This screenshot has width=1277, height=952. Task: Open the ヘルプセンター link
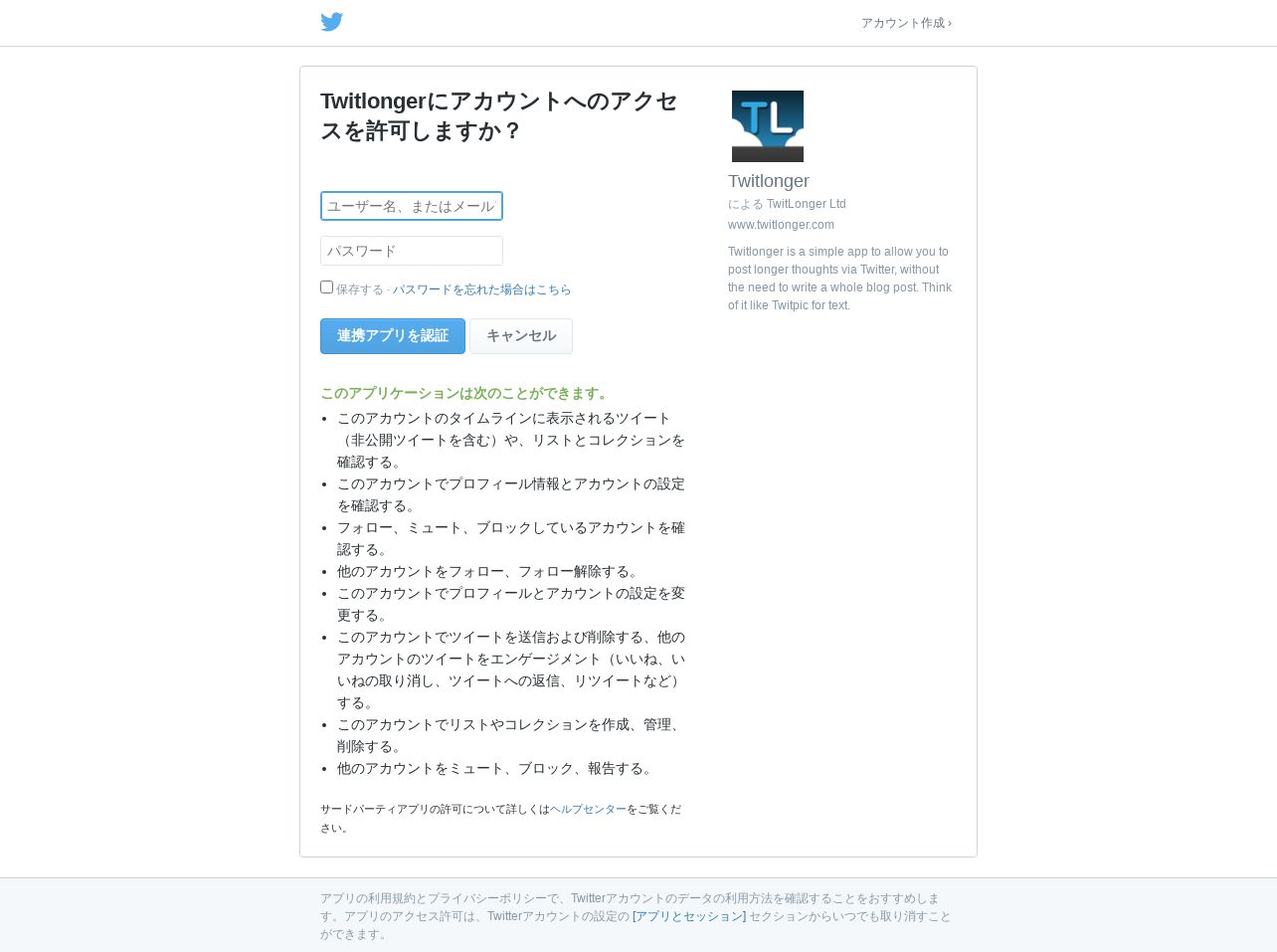(589, 810)
